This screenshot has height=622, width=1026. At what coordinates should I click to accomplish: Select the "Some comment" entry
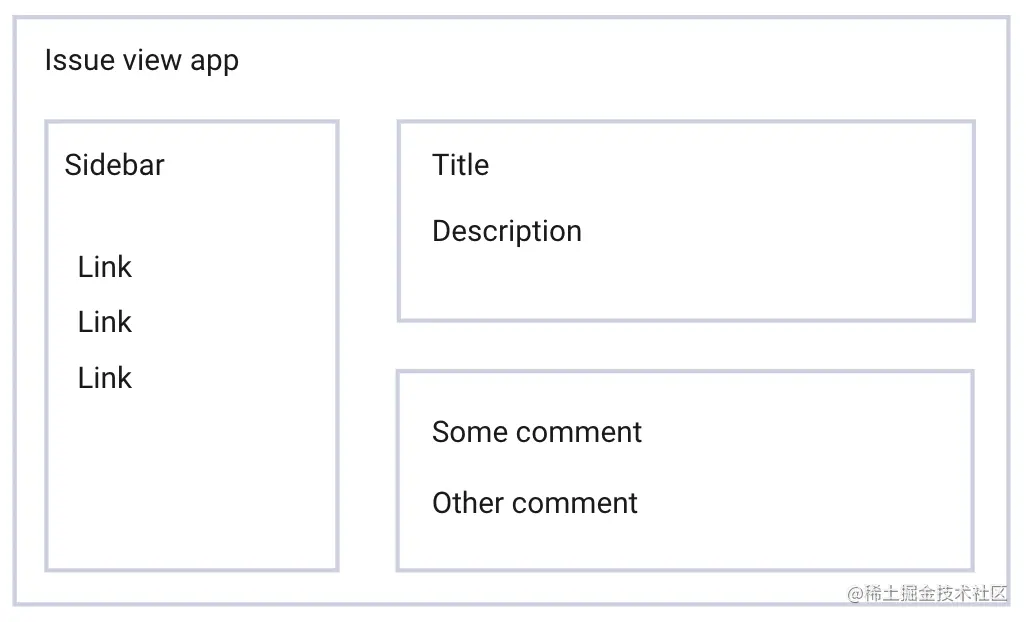click(x=537, y=432)
